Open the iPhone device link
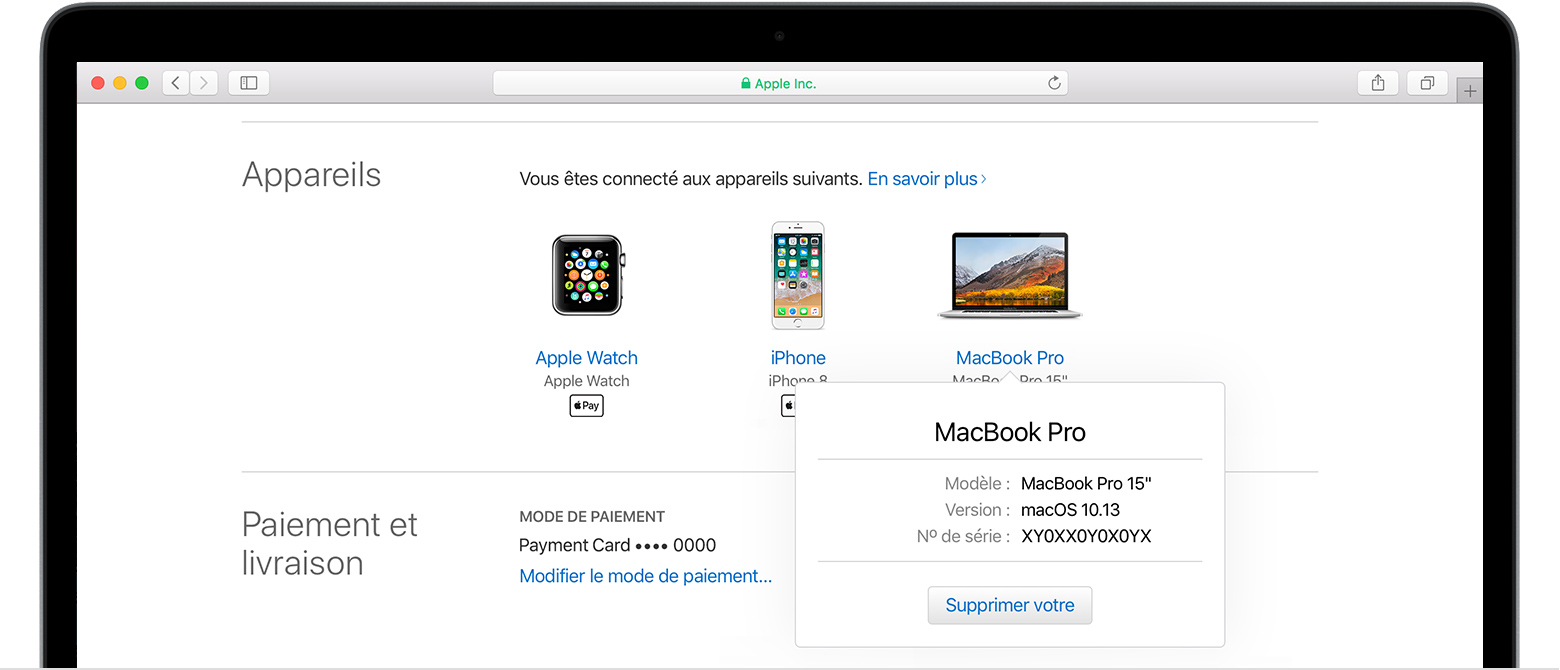The height and width of the screenshot is (670, 1560). point(798,358)
